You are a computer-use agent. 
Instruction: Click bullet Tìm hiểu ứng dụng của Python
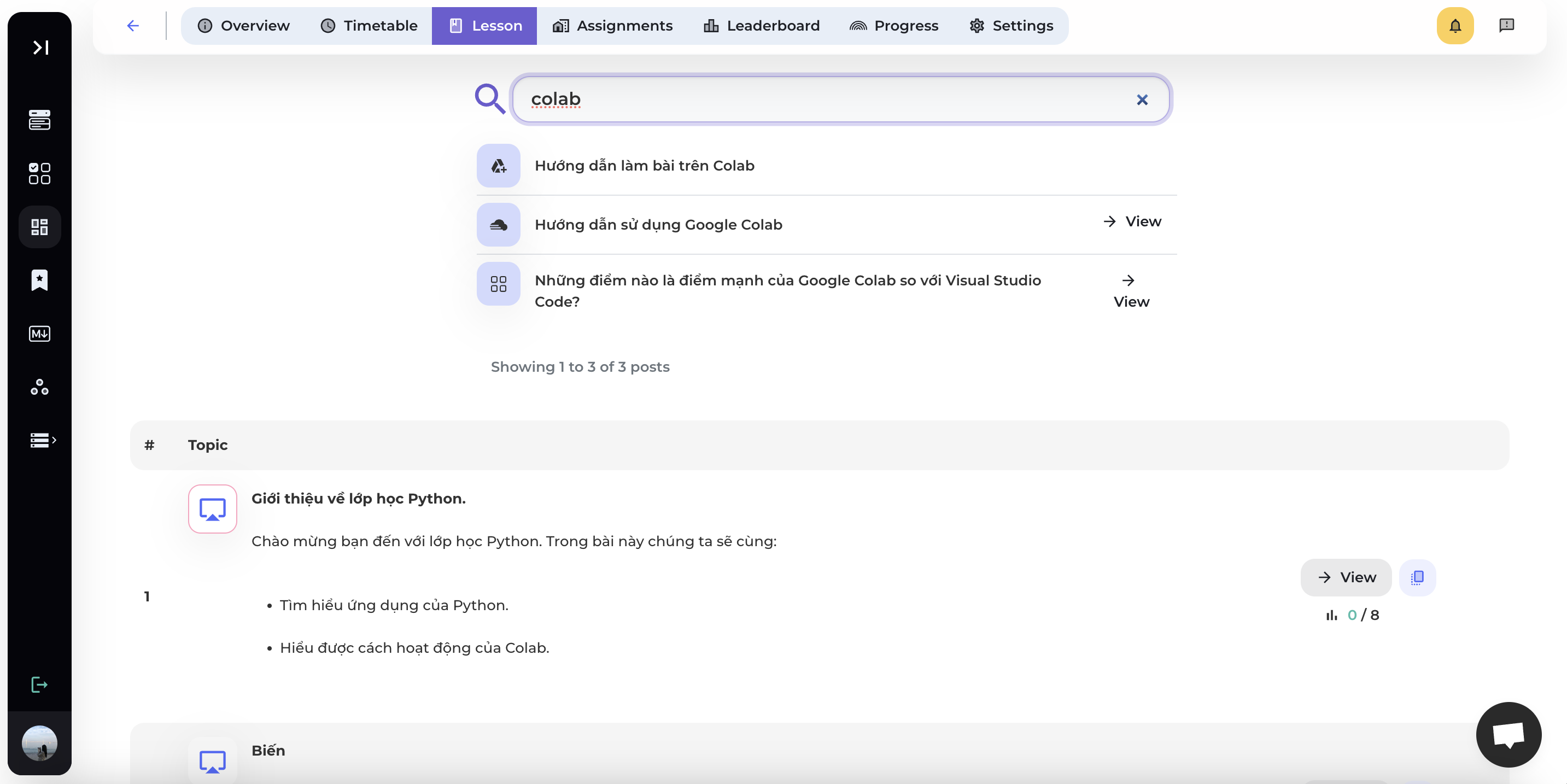coord(394,605)
